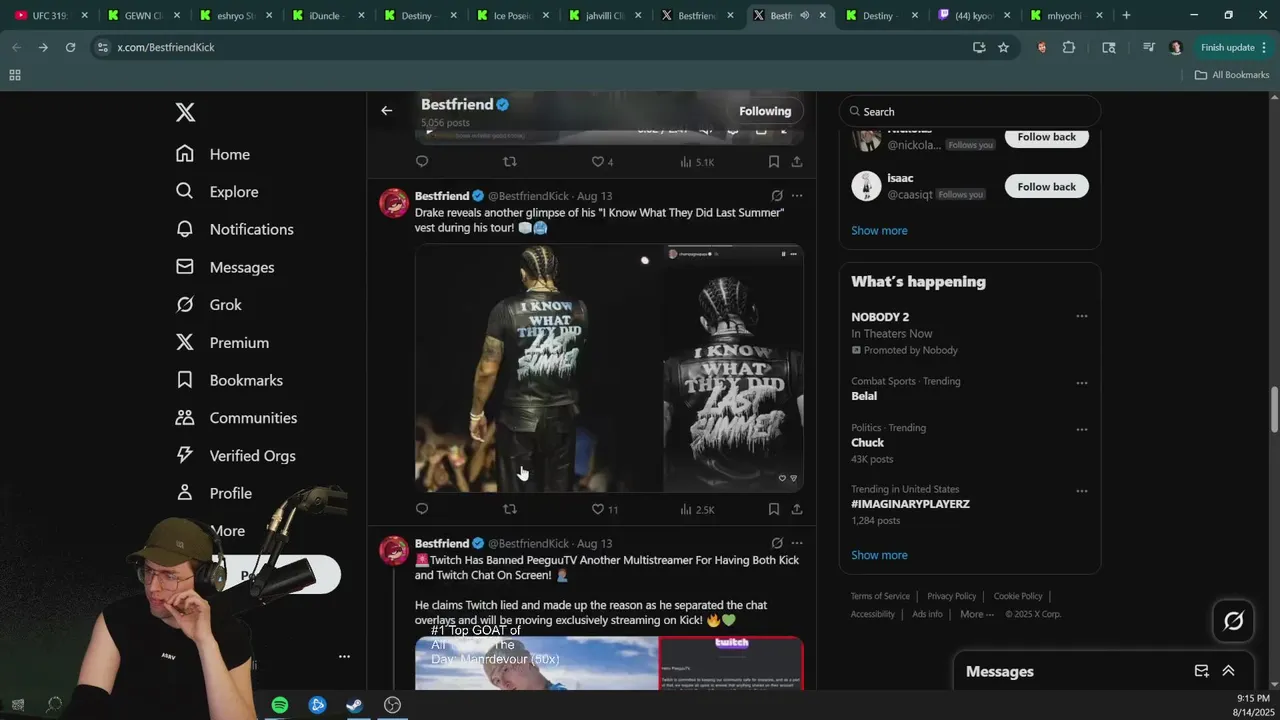Open Explore in the sidebar

217,192
